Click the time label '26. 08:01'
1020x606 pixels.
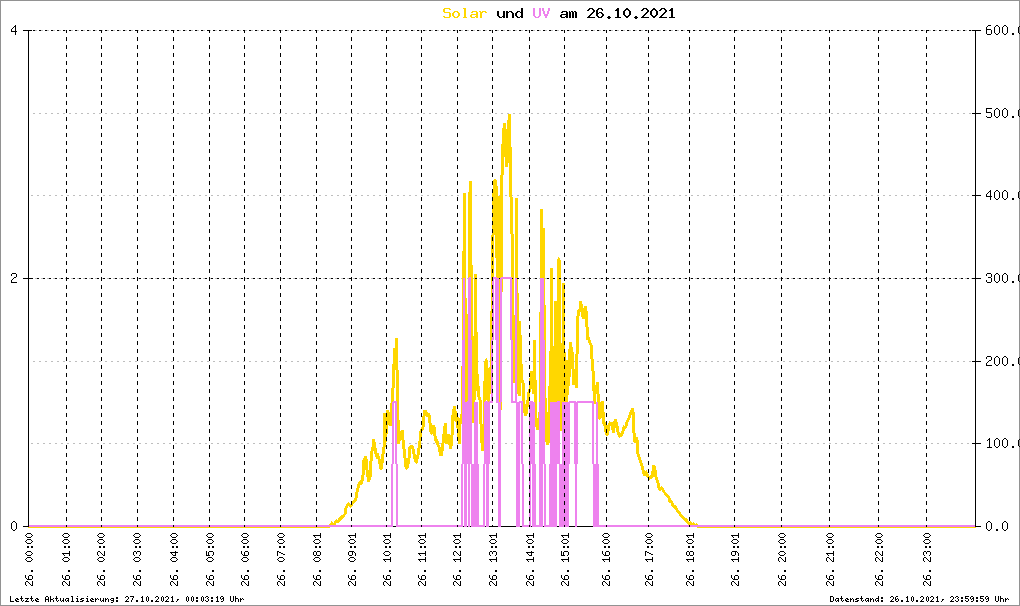pos(317,560)
